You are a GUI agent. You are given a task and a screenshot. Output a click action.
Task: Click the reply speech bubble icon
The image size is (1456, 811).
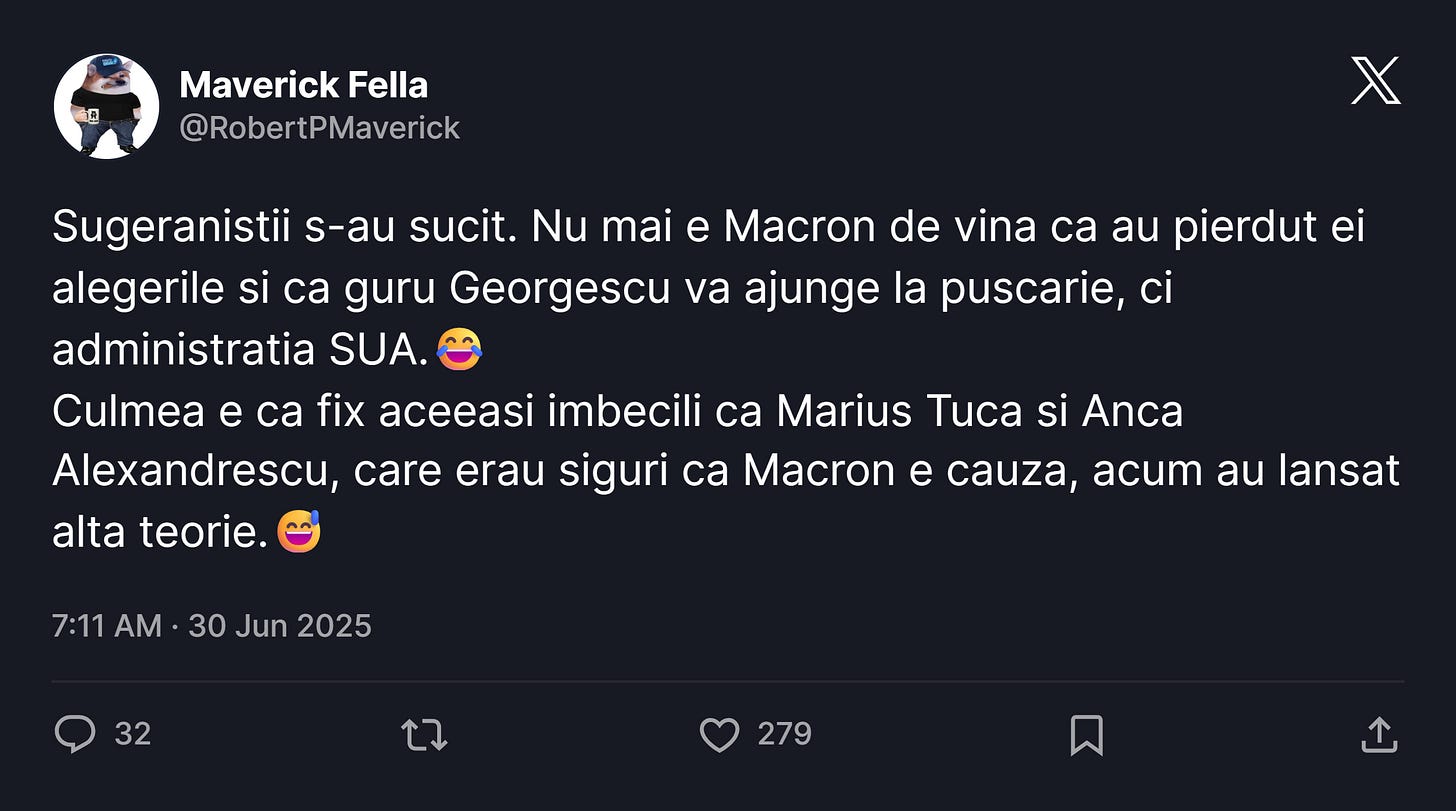[x=74, y=735]
